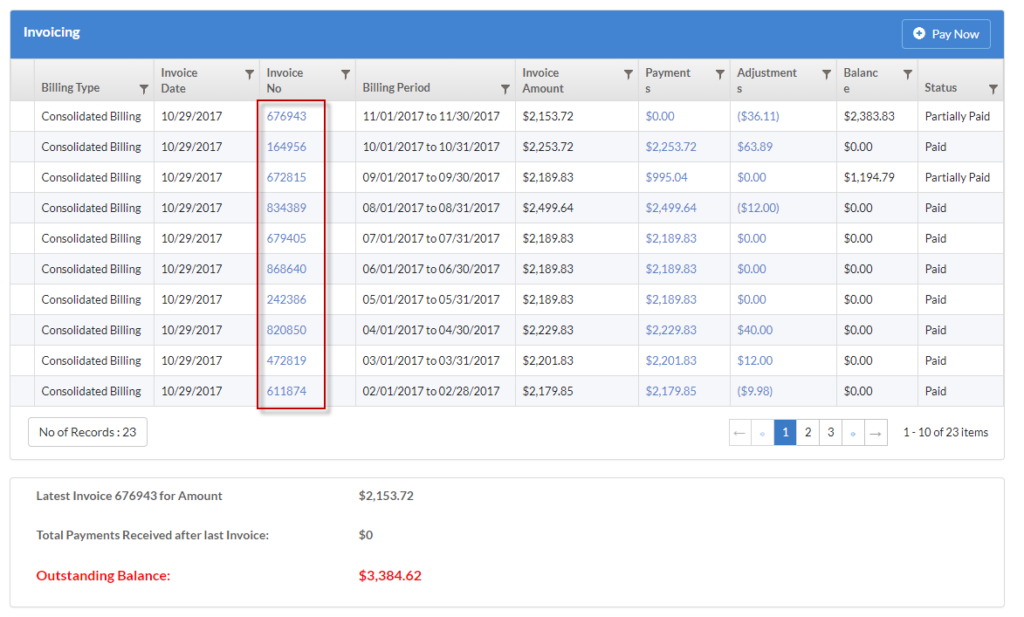Image resolution: width=1024 pixels, height=617 pixels.
Task: Click the last page arrow
Action: (x=876, y=432)
